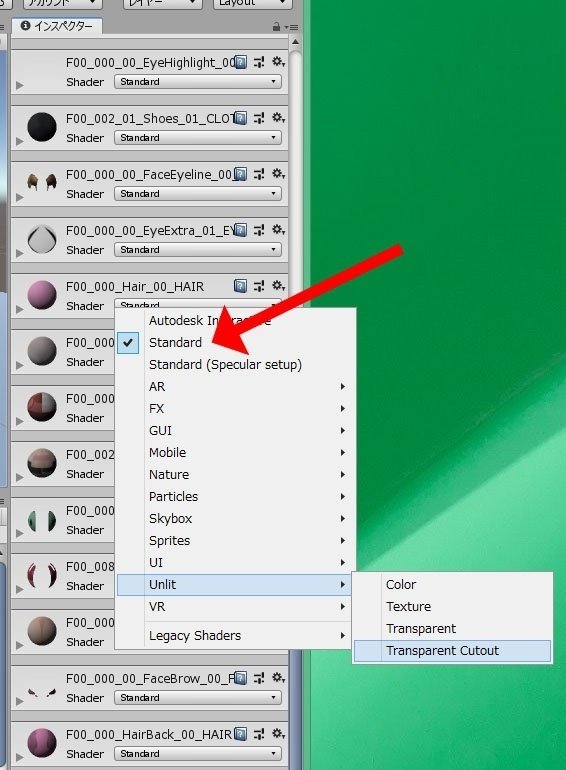Open the Layout dropdown in toolbar
The height and width of the screenshot is (770, 566).
click(252, 3)
